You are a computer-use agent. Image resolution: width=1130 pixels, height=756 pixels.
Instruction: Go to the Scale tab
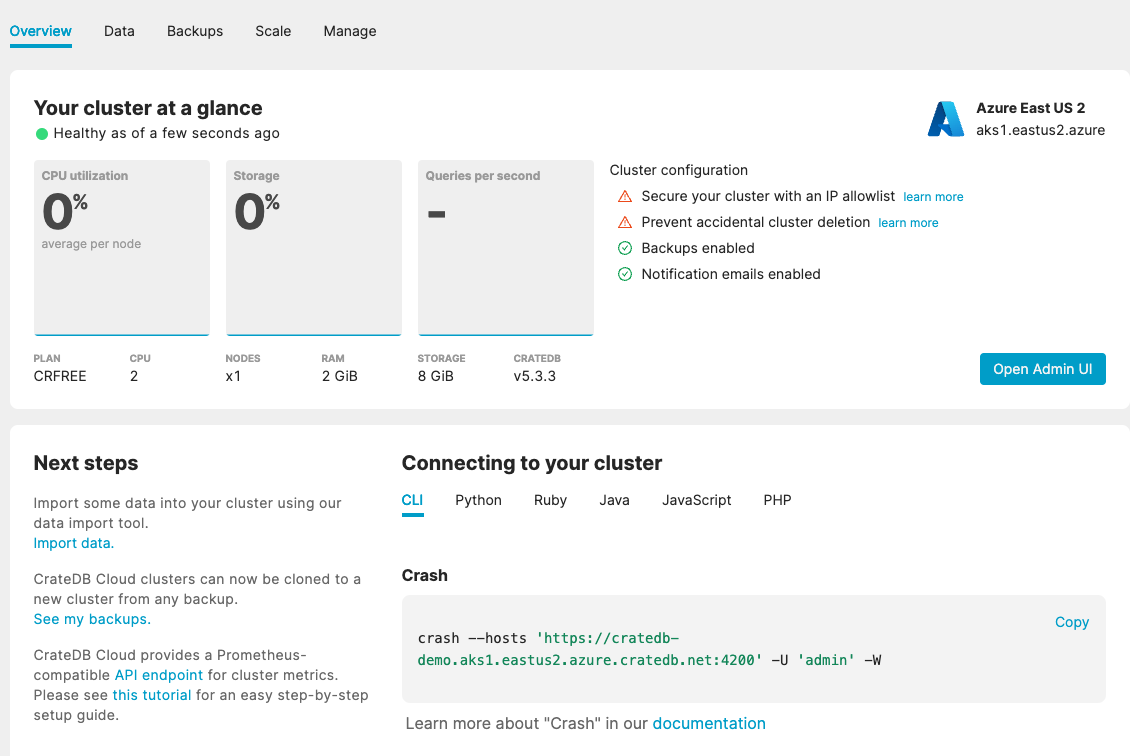[273, 31]
